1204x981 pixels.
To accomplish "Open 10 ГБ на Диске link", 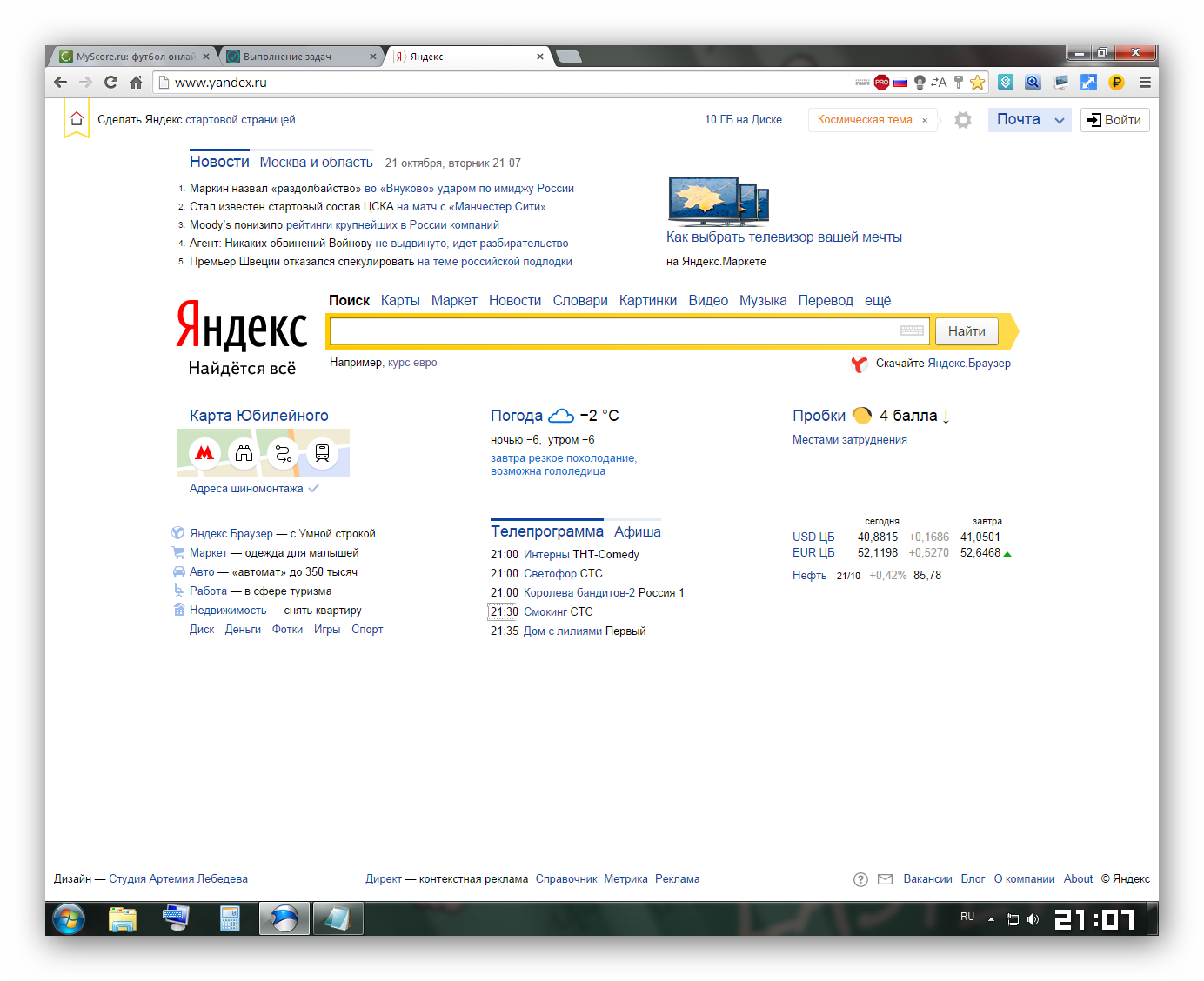I will click(x=743, y=120).
